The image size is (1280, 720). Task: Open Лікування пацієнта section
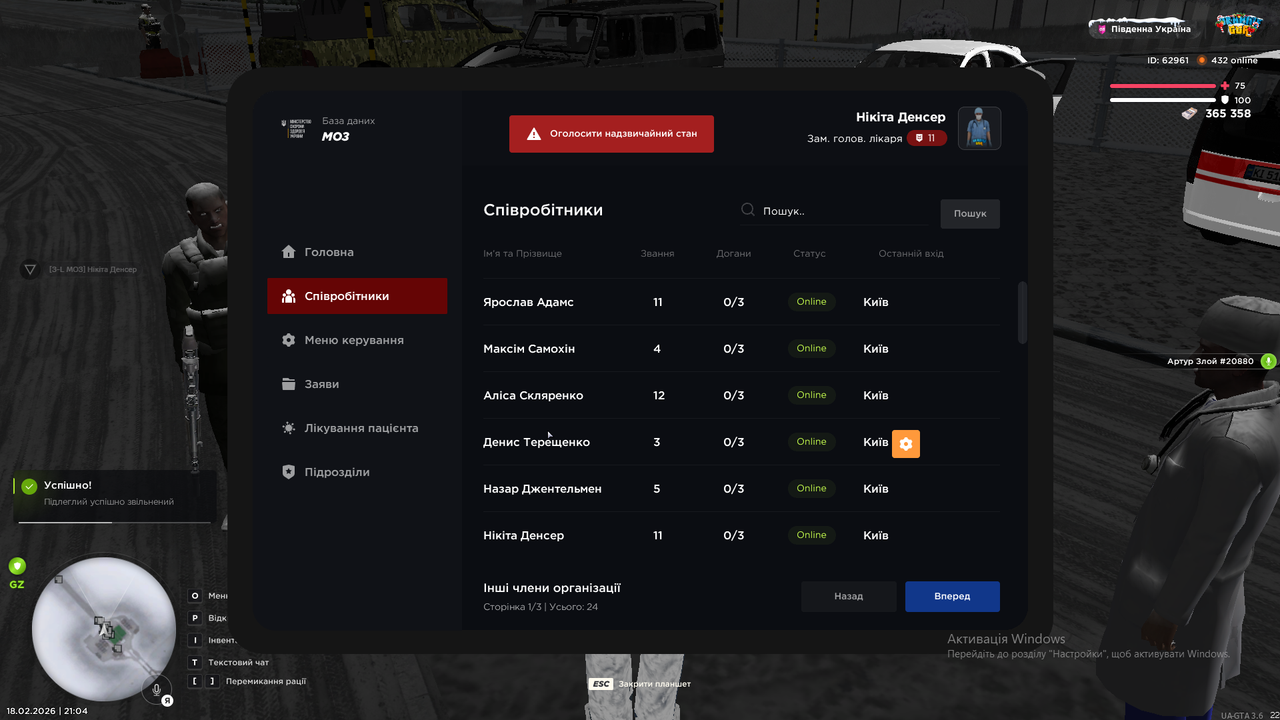(357, 428)
